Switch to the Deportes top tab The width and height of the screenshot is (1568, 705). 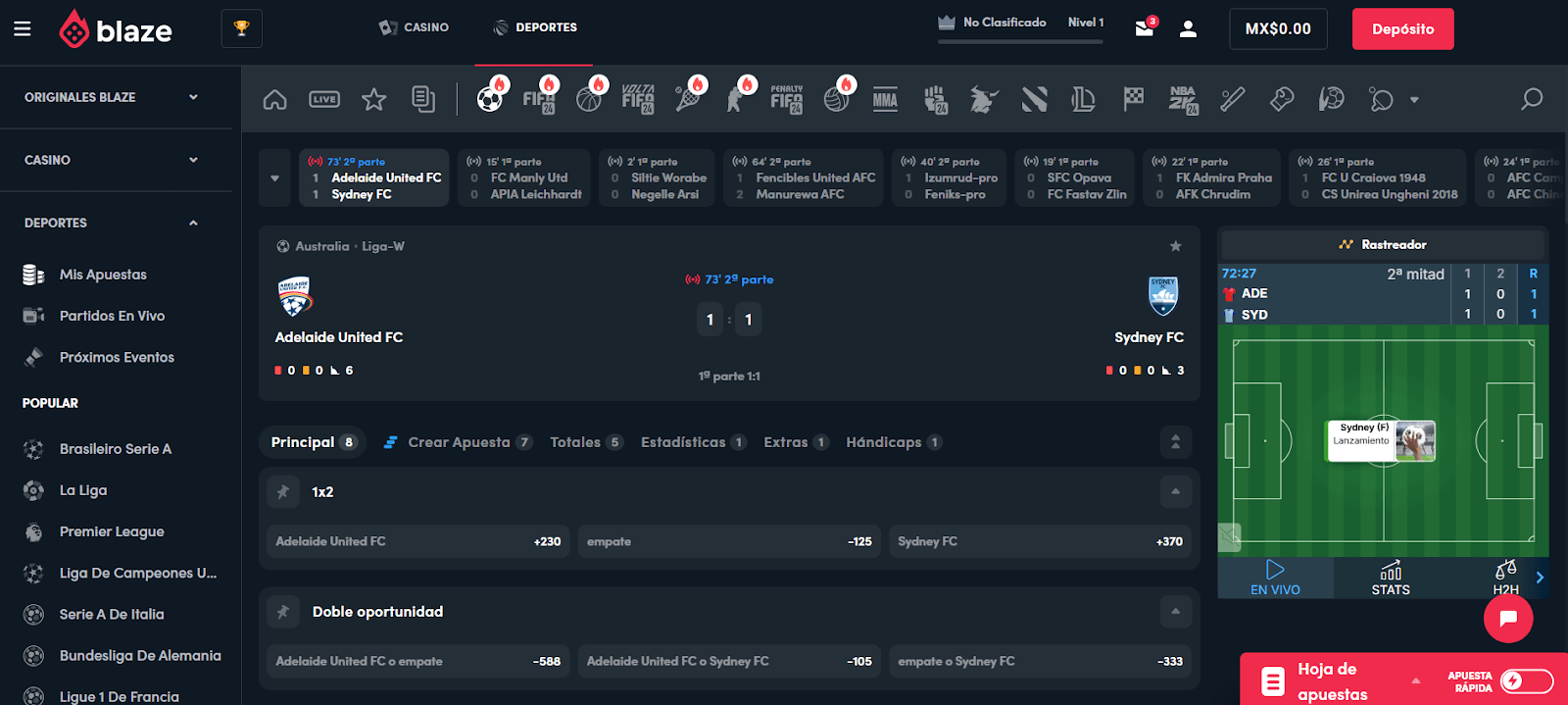coord(535,27)
